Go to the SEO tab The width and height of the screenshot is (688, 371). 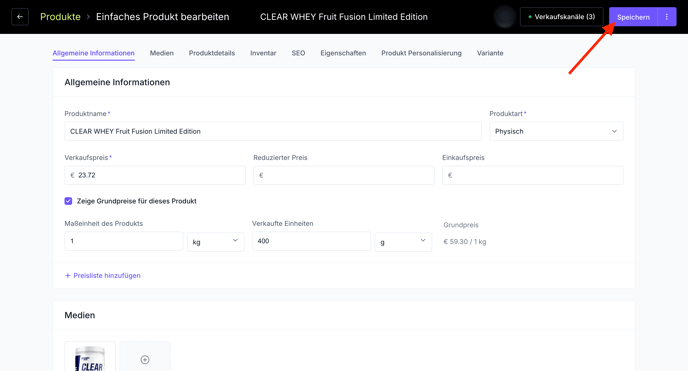[298, 53]
